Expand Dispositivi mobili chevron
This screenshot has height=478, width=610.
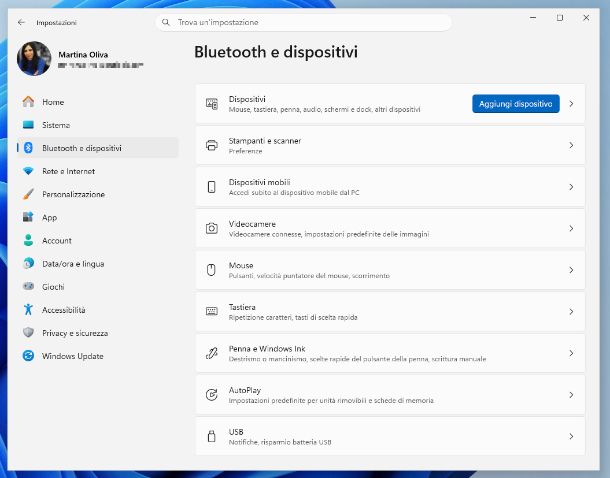571,187
